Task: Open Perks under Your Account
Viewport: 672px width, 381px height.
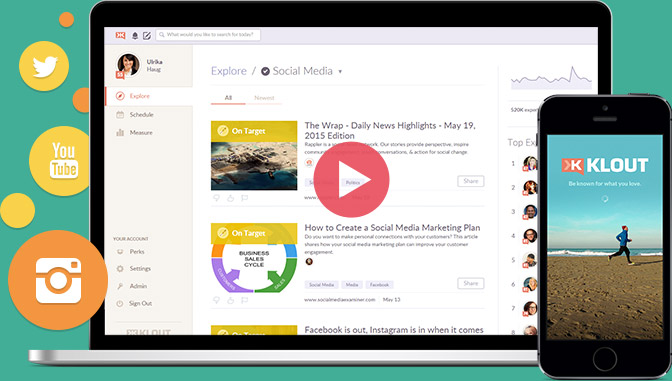Action: [137, 252]
